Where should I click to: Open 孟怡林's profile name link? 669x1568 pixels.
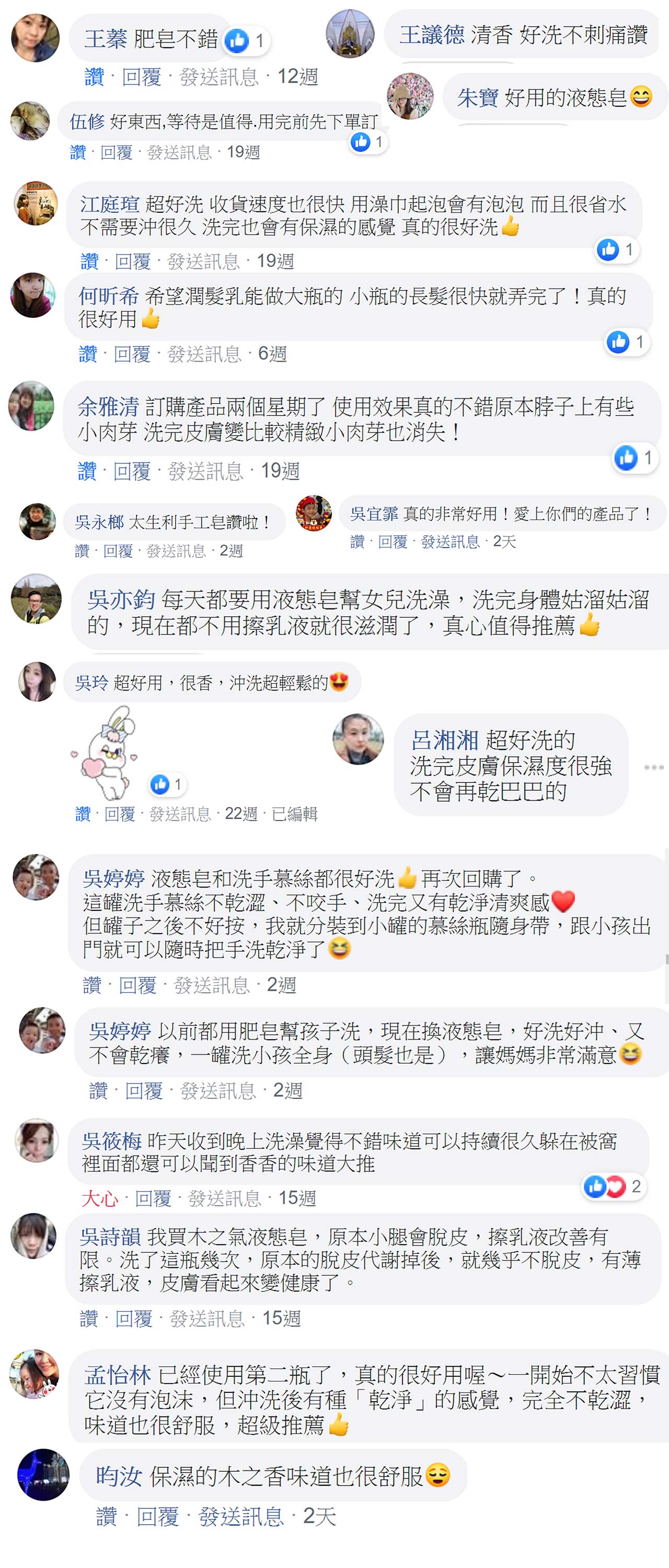[x=118, y=1375]
